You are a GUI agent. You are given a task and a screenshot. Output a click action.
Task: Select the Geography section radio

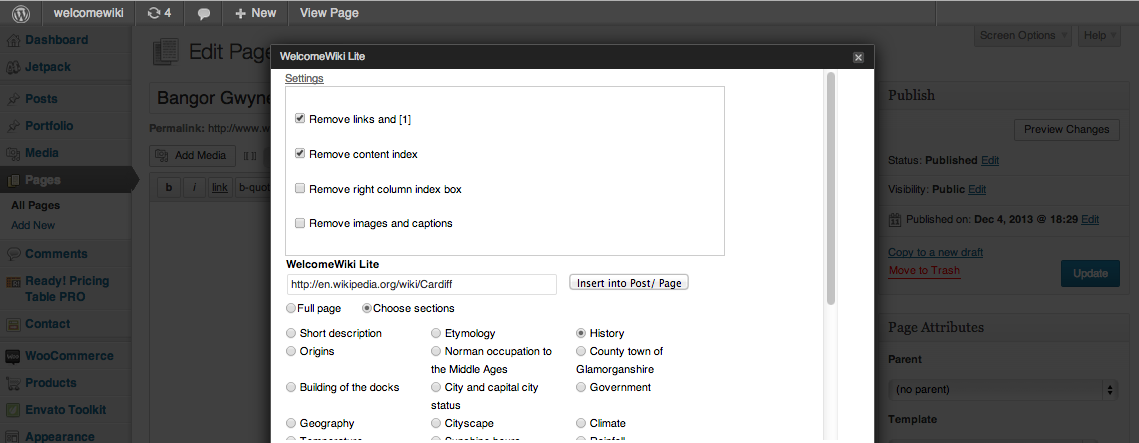[x=291, y=423]
